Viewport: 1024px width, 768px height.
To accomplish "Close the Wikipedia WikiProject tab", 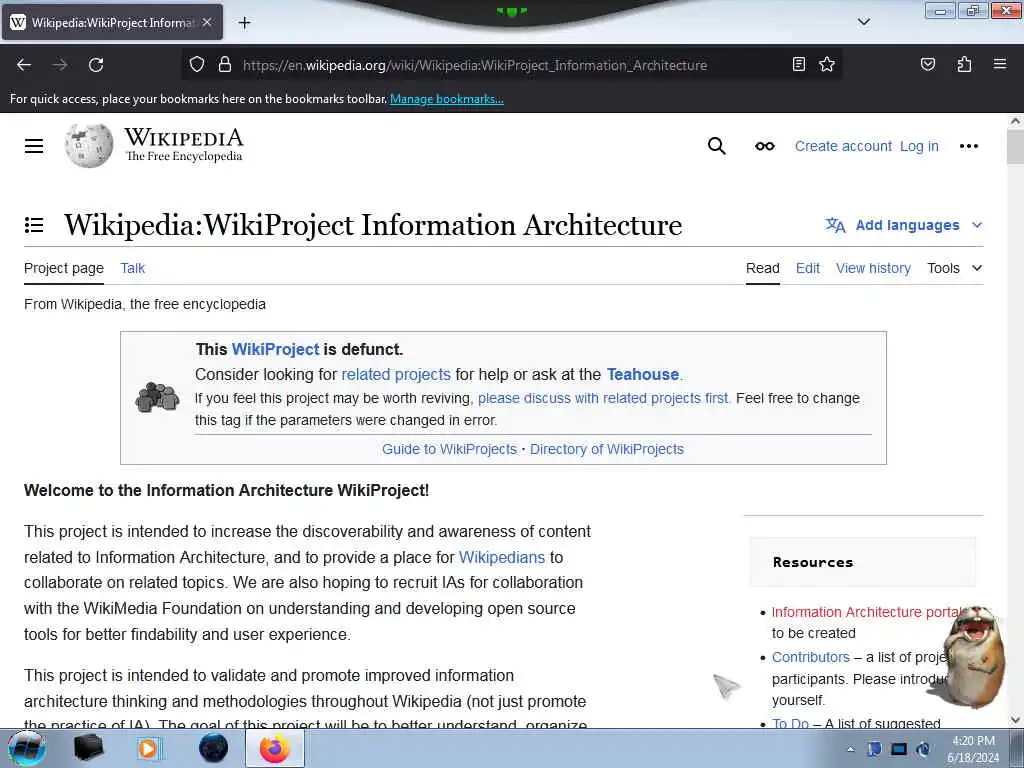I will click(207, 22).
